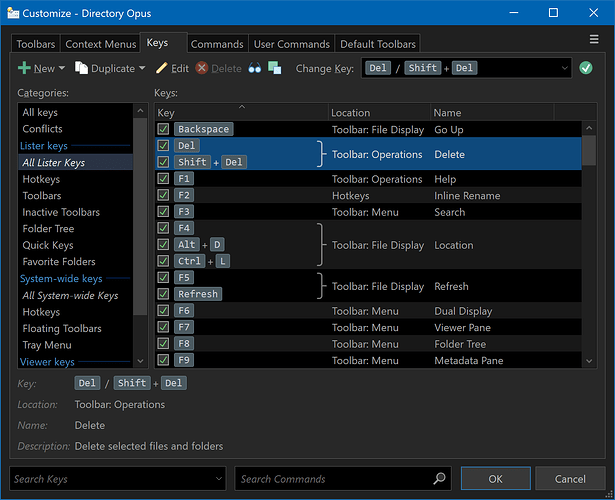The image size is (615, 500).
Task: Select the Tray Menu category
Action: point(75,345)
